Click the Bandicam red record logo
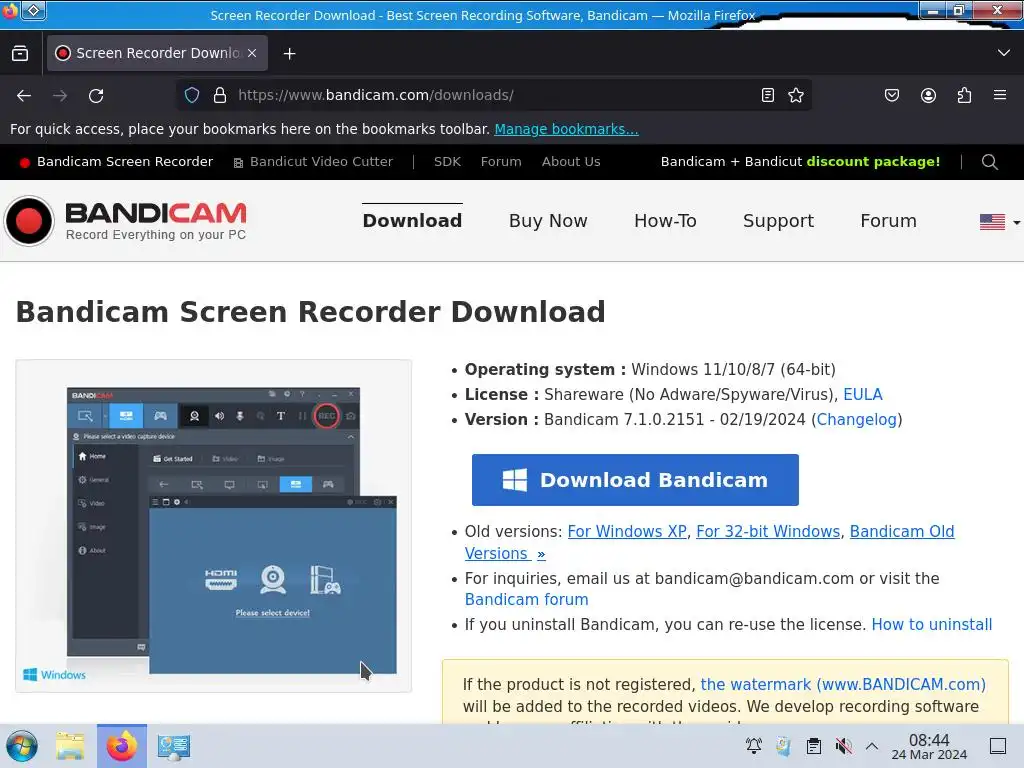Image resolution: width=1024 pixels, height=768 pixels. point(29,221)
